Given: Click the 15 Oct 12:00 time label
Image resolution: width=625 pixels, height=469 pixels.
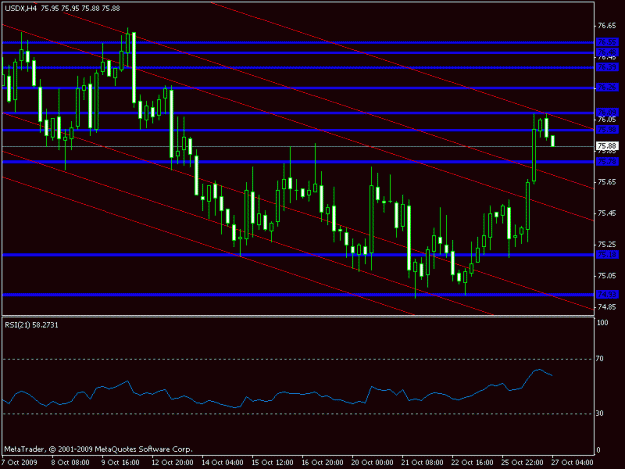Looking at the screenshot, I should (272, 462).
